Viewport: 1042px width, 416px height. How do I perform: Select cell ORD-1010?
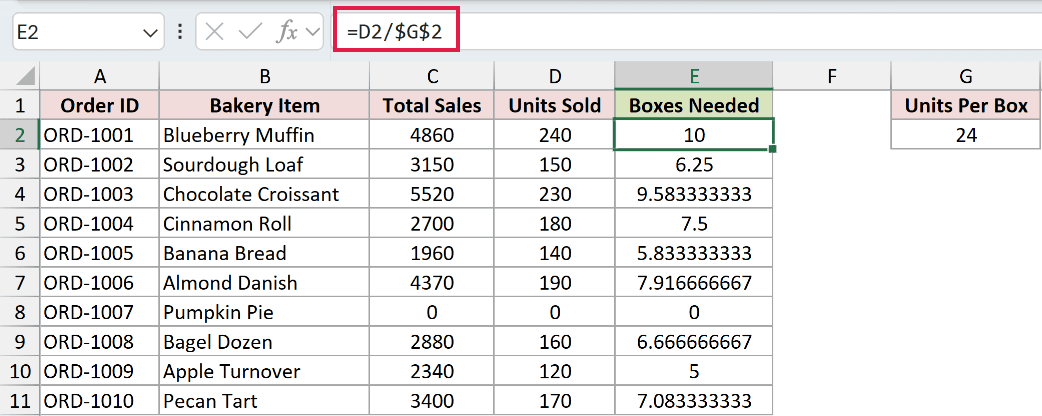pyautogui.click(x=100, y=401)
